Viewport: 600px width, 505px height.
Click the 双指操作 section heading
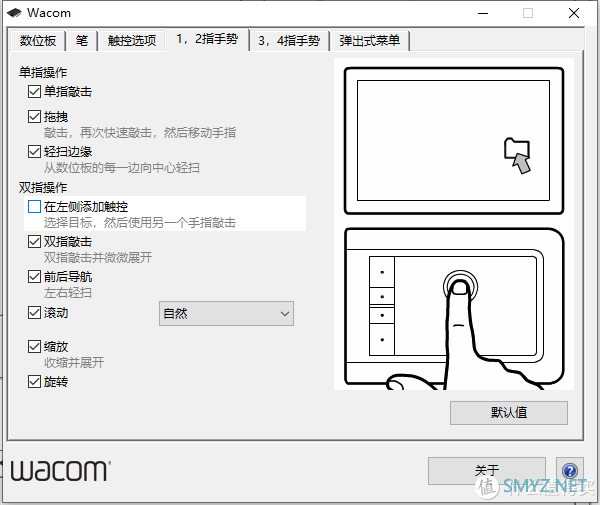click(x=43, y=187)
